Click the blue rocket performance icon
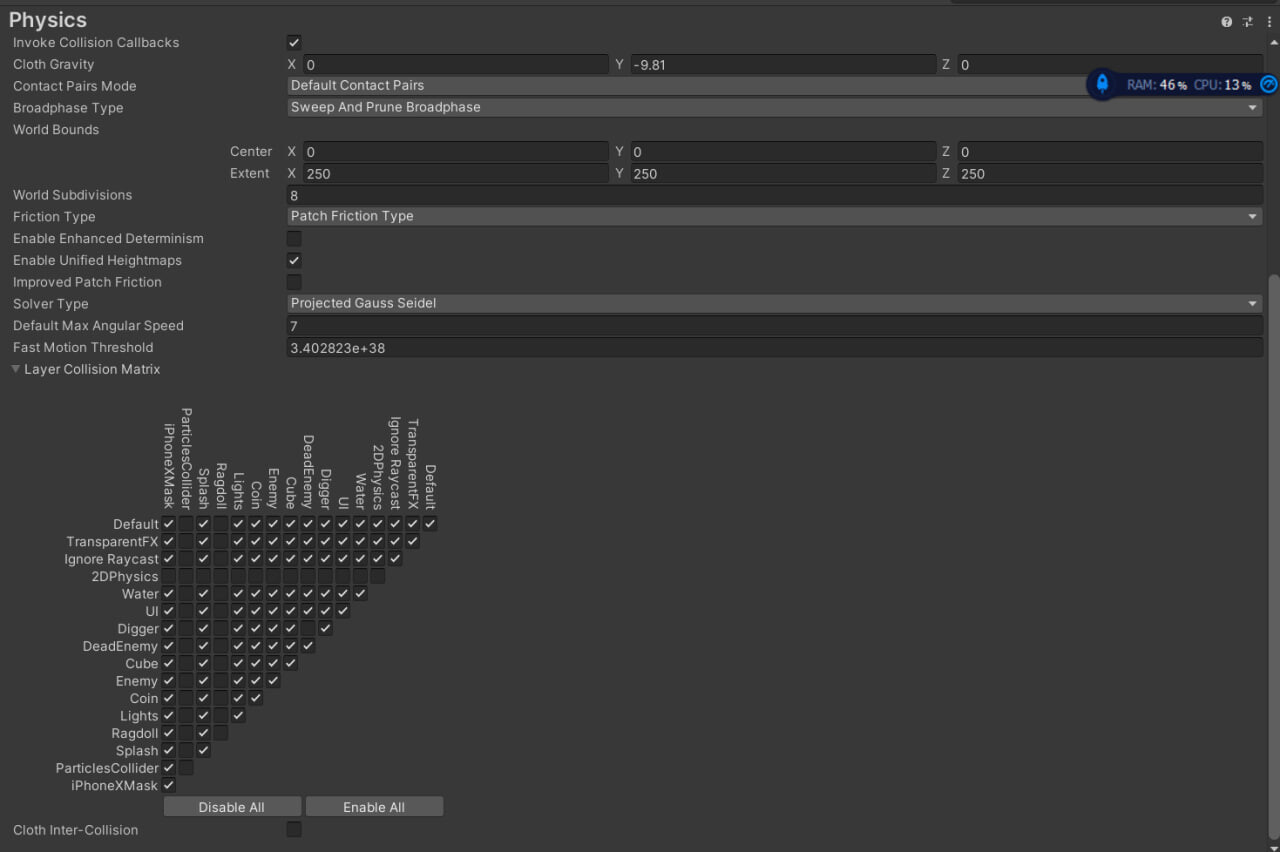The width and height of the screenshot is (1280, 852). pyautogui.click(x=1101, y=84)
